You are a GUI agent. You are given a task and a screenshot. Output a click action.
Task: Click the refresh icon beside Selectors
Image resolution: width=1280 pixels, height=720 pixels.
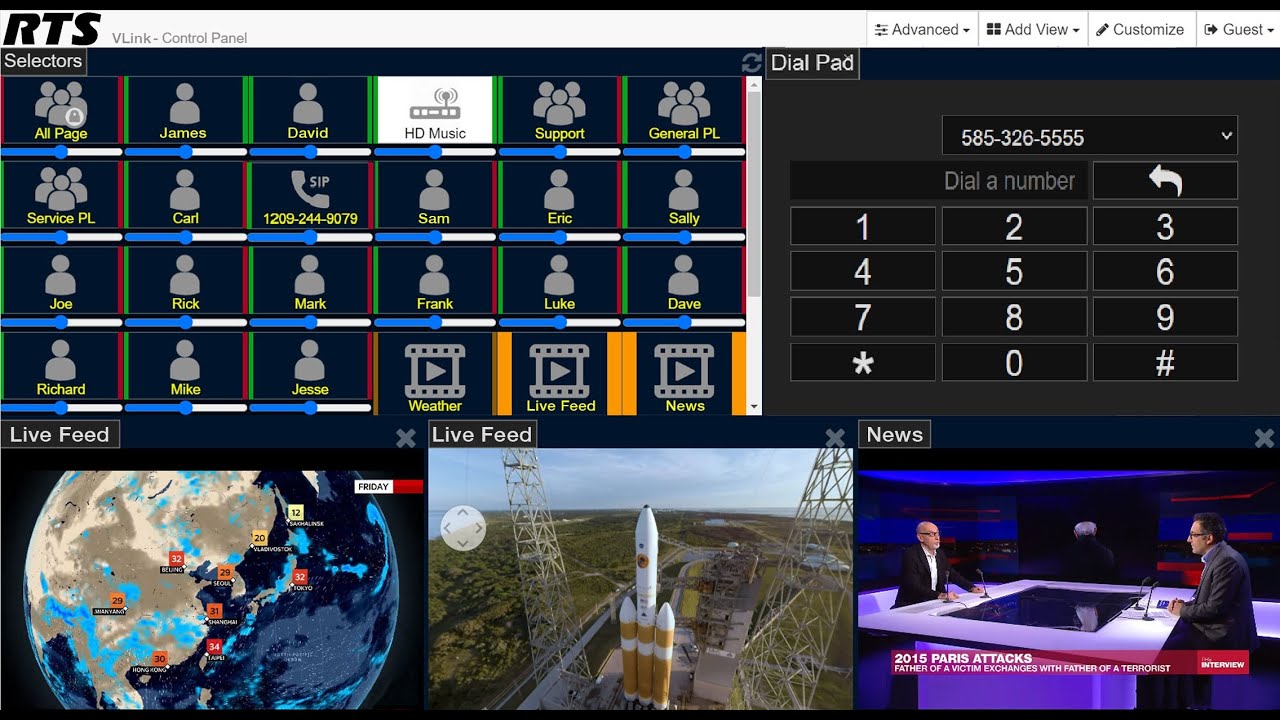pos(751,63)
